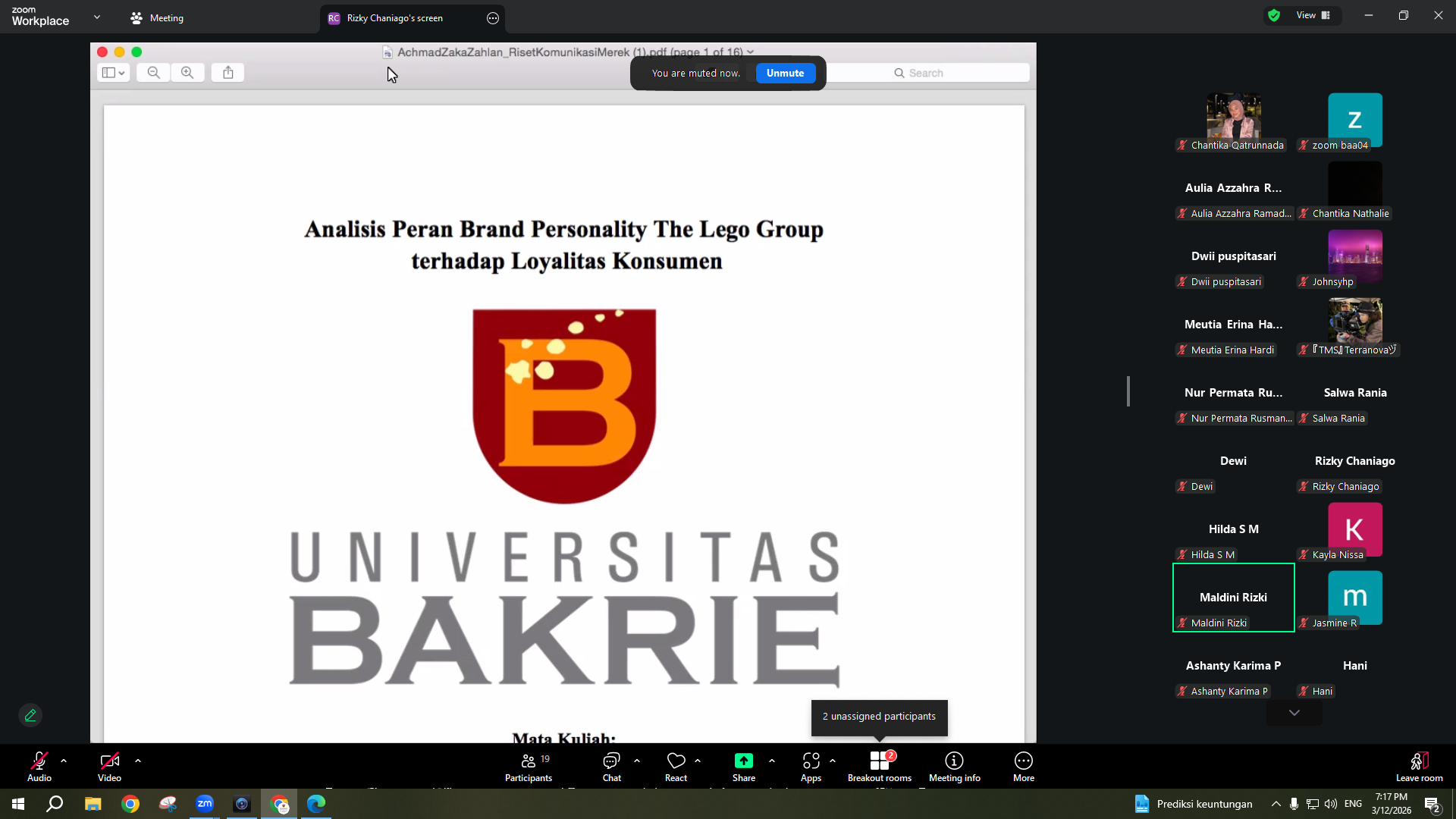
Task: Expand the apps options arrow
Action: click(833, 761)
